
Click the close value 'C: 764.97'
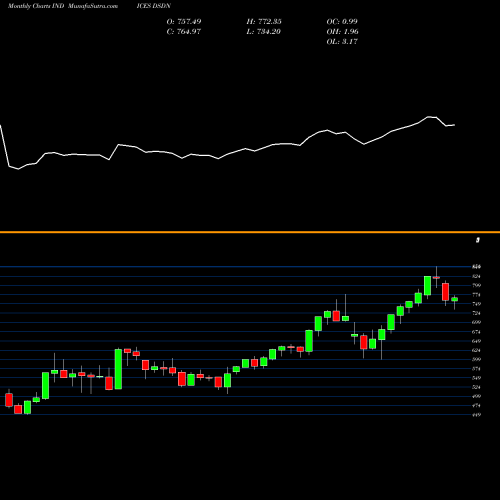[x=184, y=31]
